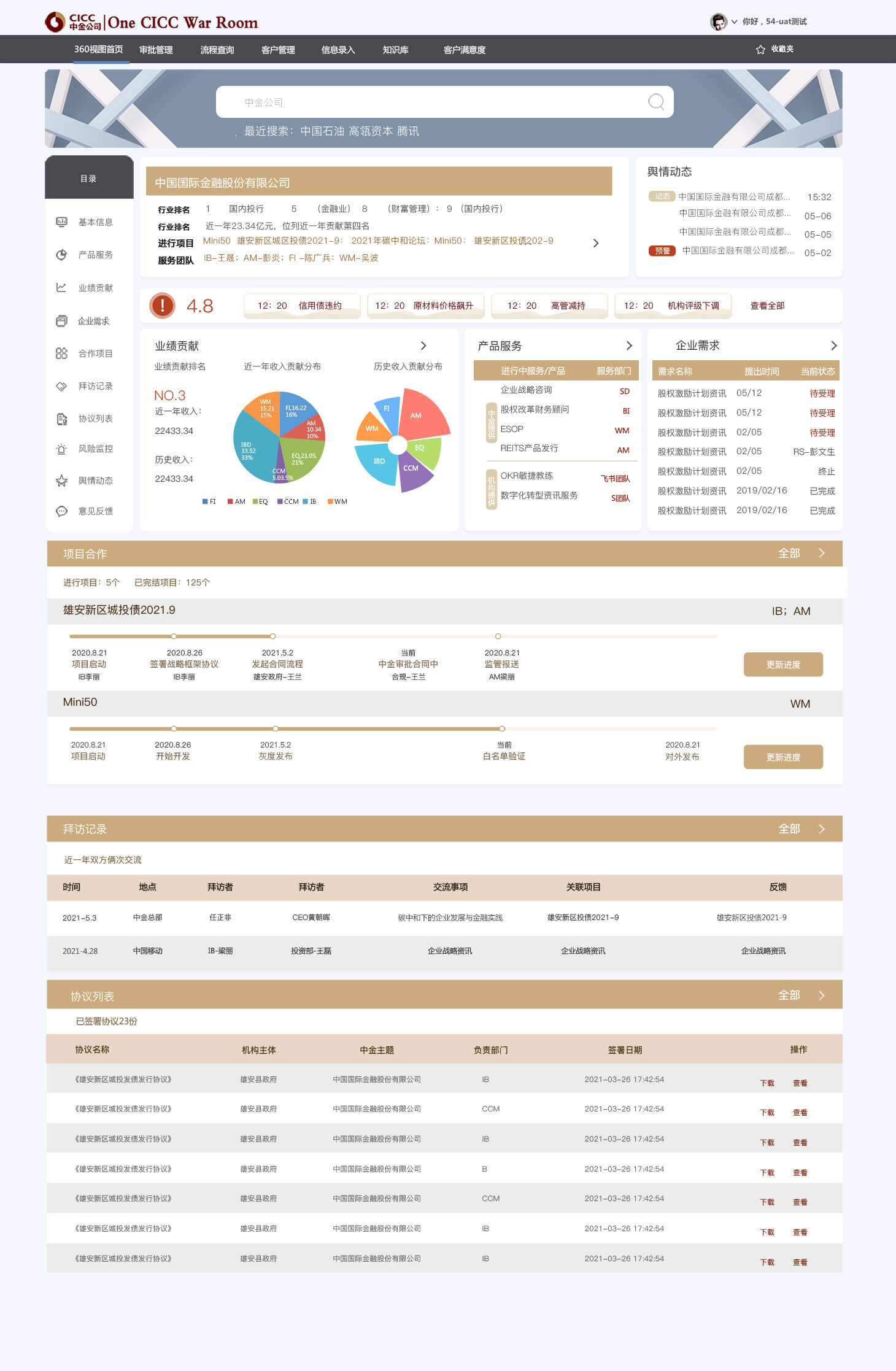Image resolution: width=896 pixels, height=1371 pixels.
Task: Click 雄安新区城投债2021-9 in 进行项目
Action: coord(290,241)
